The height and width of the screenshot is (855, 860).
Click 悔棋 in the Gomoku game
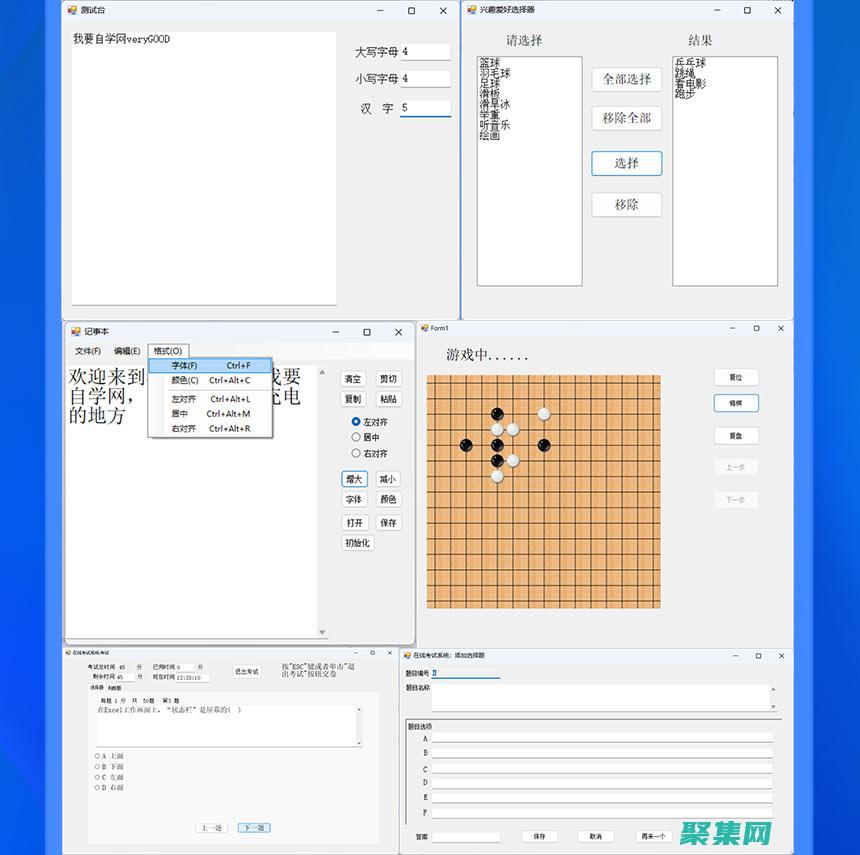tap(736, 403)
